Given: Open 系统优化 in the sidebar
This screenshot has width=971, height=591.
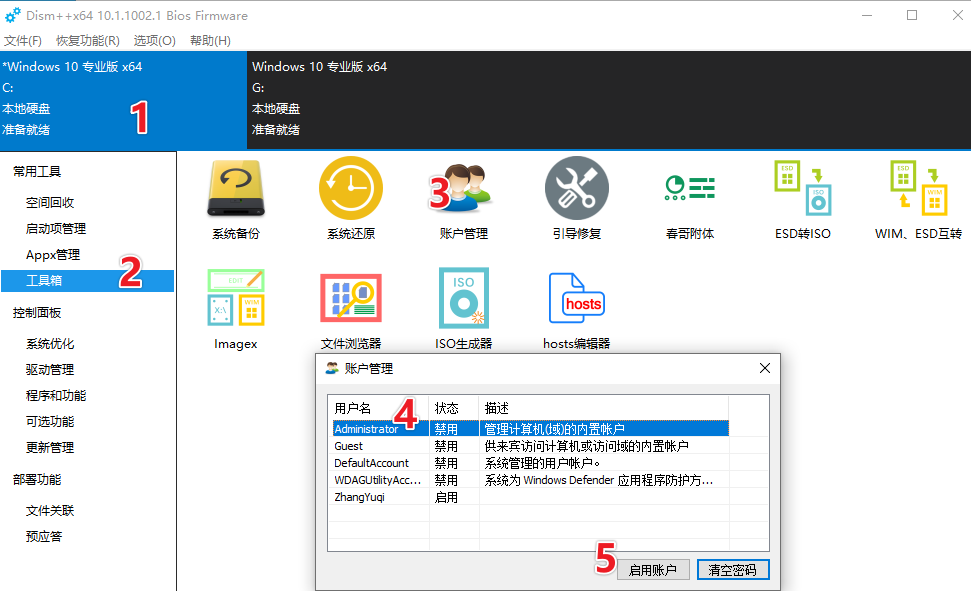Looking at the screenshot, I should click(x=50, y=344).
